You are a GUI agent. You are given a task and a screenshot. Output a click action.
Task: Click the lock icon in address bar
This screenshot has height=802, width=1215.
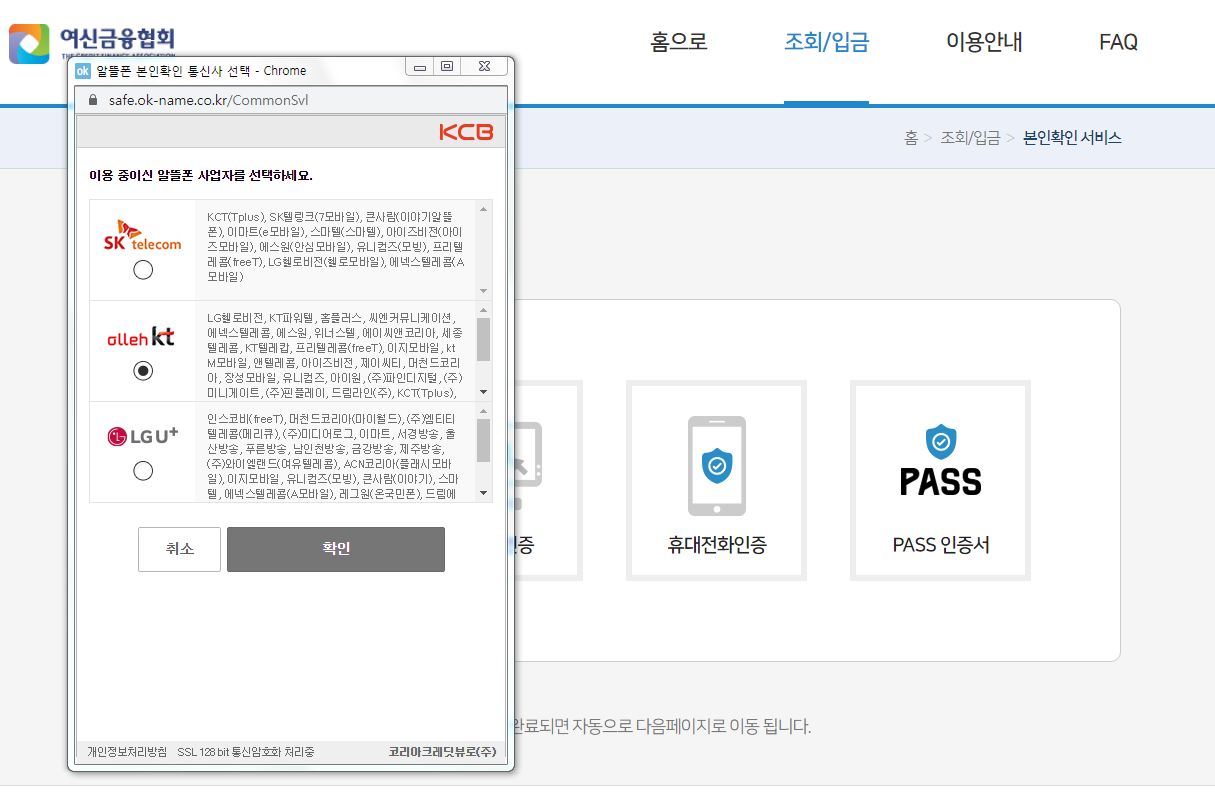pyautogui.click(x=94, y=101)
